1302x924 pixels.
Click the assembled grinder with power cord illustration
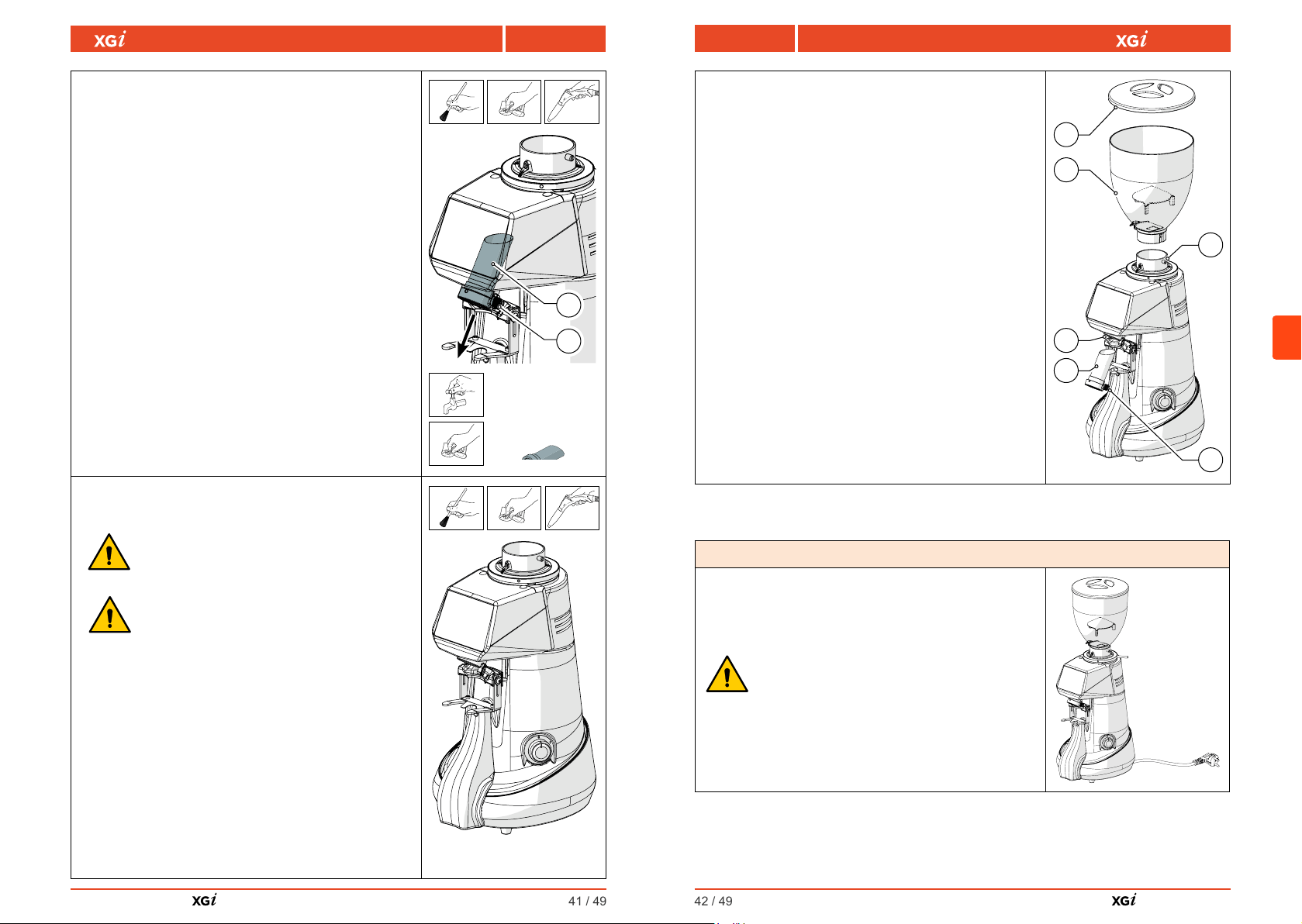pyautogui.click(x=1138, y=679)
